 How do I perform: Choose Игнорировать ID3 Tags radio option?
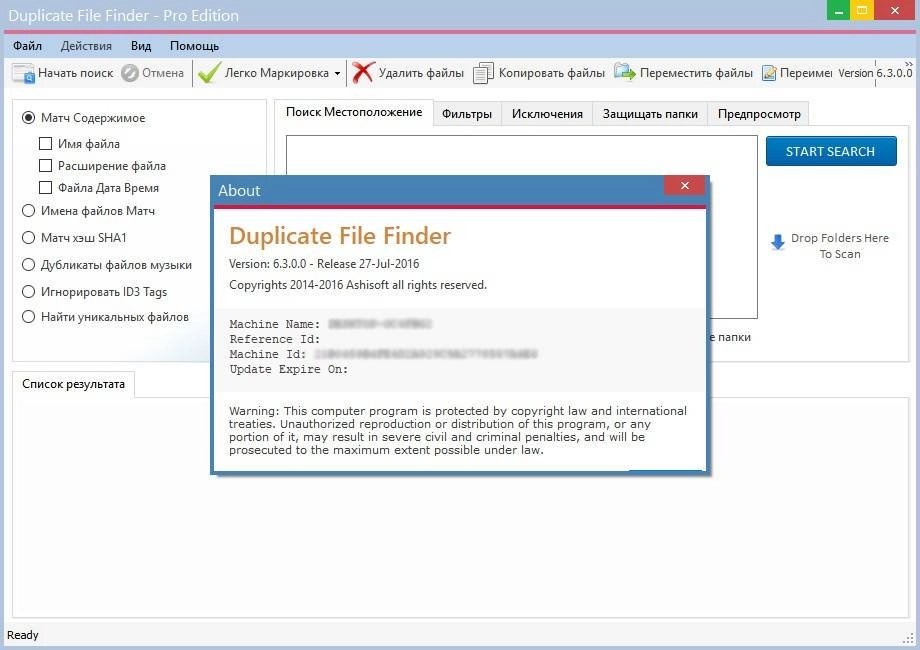tap(28, 292)
